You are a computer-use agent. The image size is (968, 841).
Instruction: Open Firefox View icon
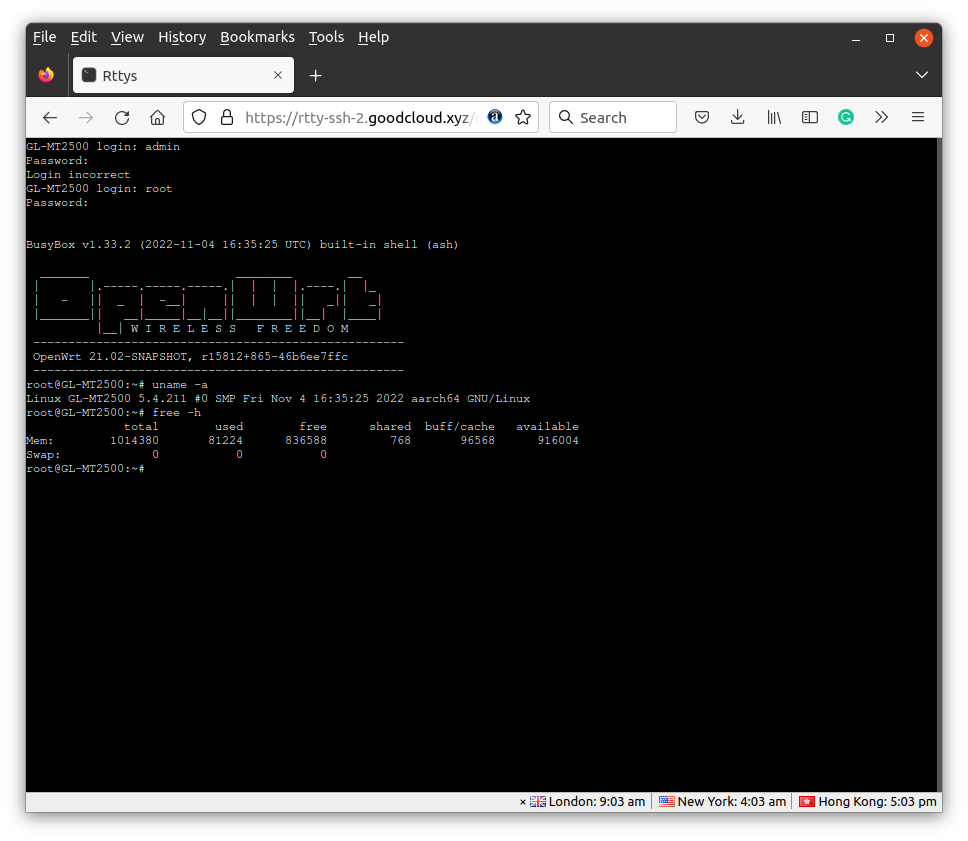(x=46, y=75)
